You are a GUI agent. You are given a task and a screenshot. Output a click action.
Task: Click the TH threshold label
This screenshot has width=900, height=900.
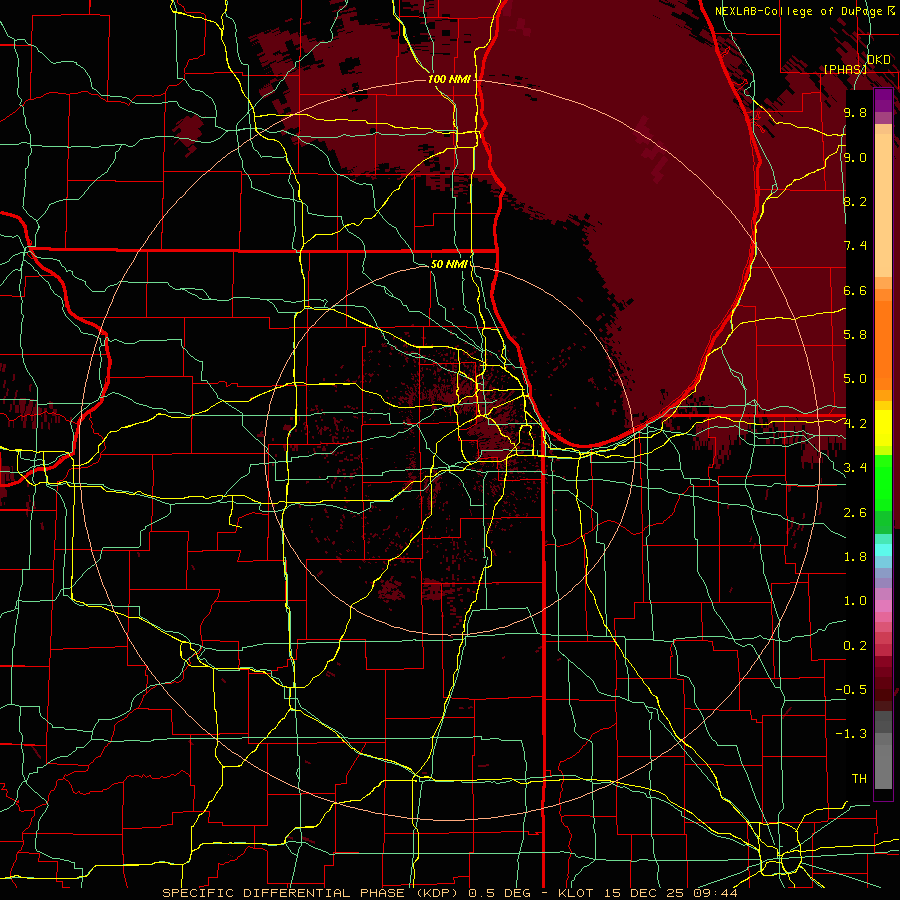tap(859, 779)
